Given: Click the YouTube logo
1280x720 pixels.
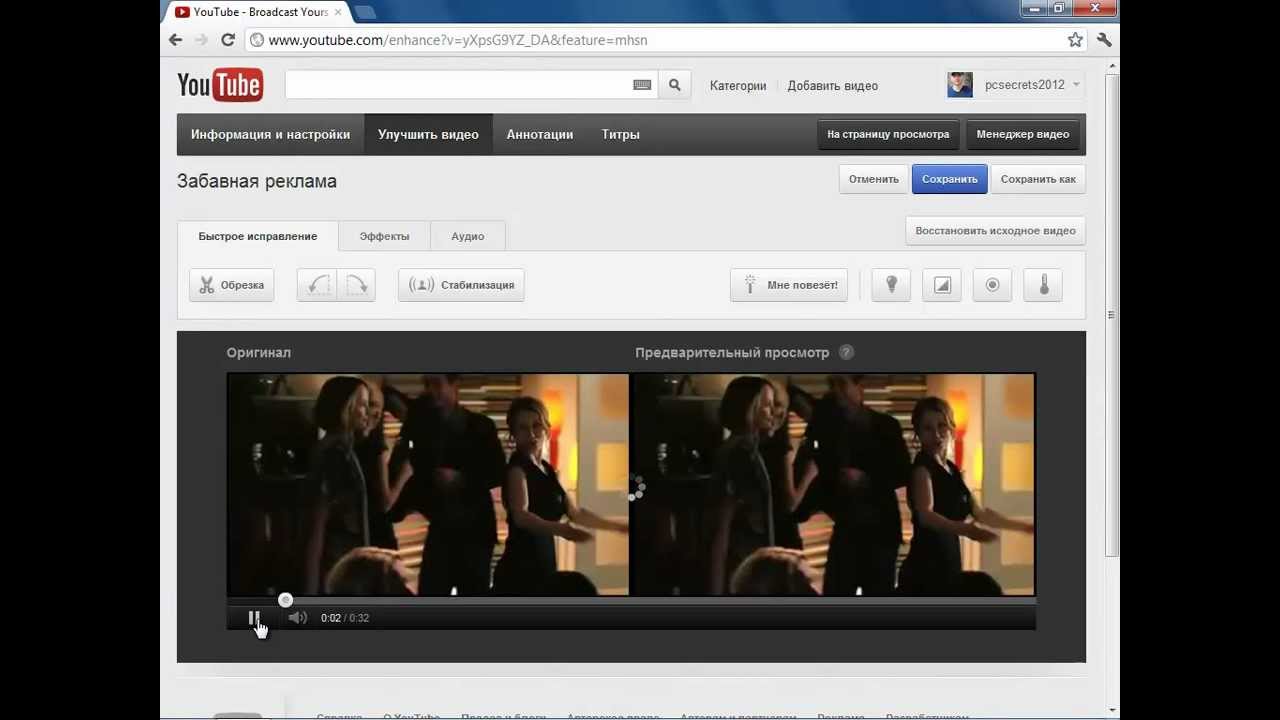Looking at the screenshot, I should 220,85.
